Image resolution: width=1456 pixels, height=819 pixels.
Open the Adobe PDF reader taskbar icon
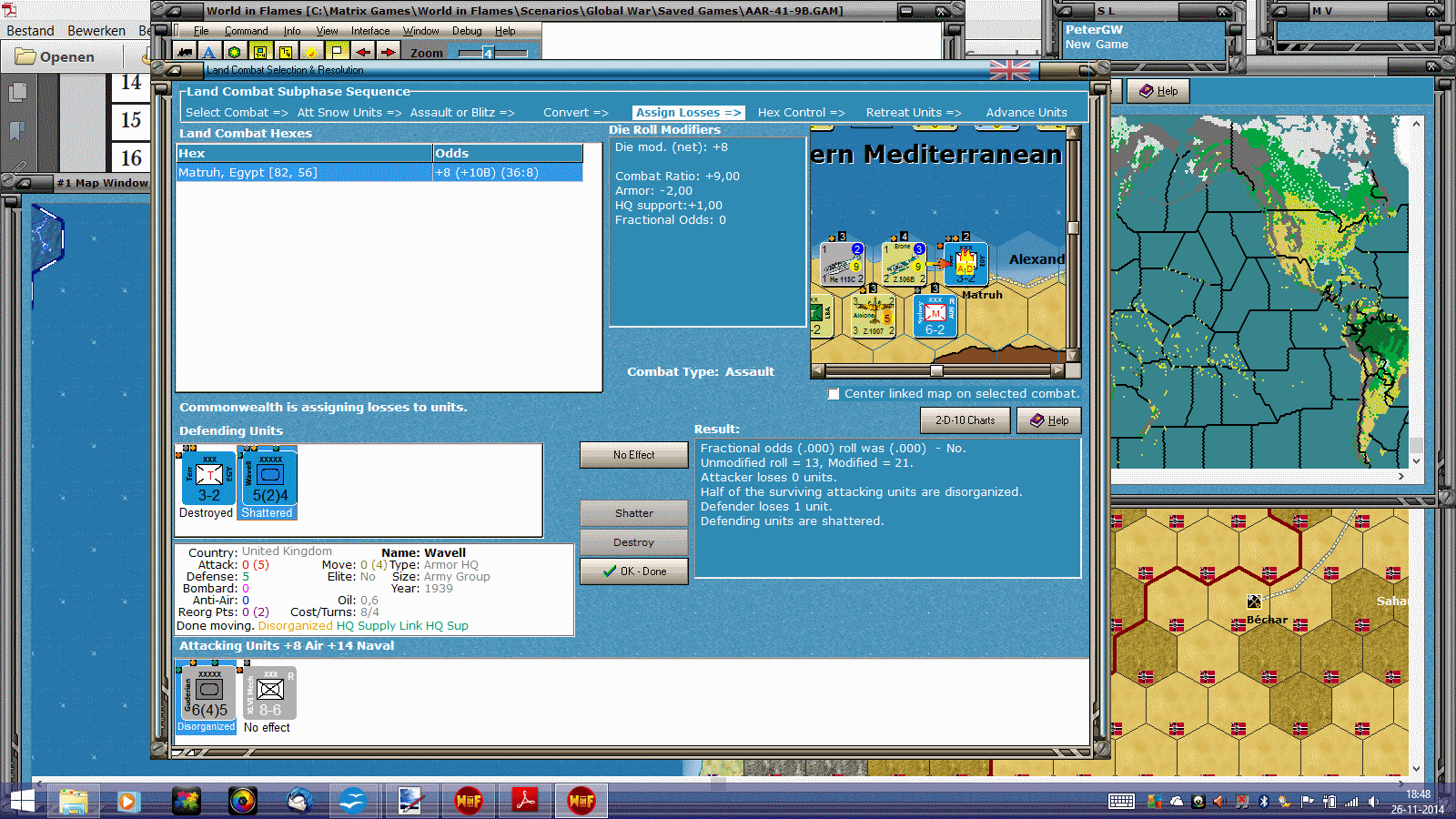[x=525, y=801]
